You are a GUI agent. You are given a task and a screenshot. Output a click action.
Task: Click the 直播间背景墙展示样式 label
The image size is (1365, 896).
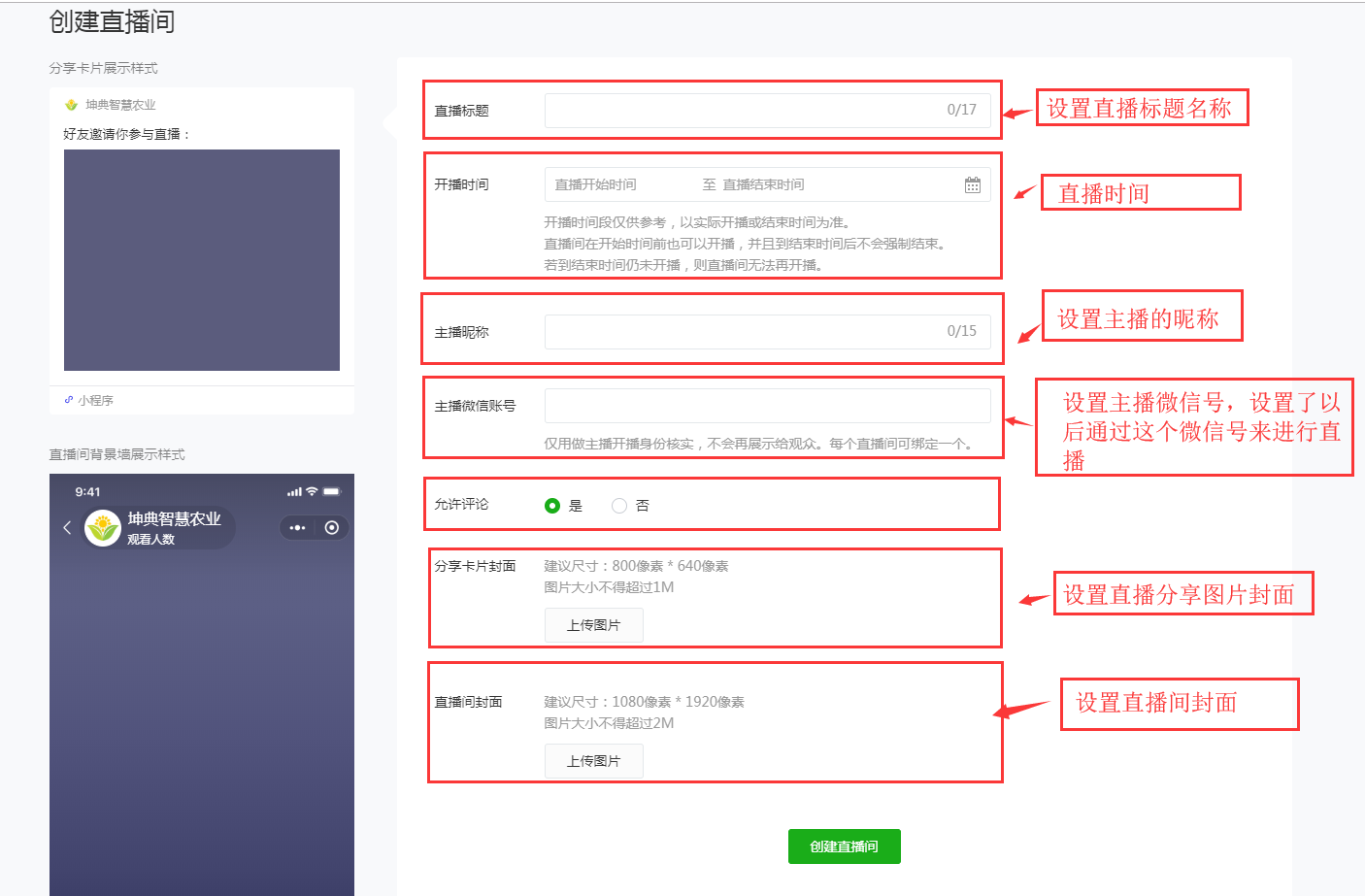pos(117,454)
